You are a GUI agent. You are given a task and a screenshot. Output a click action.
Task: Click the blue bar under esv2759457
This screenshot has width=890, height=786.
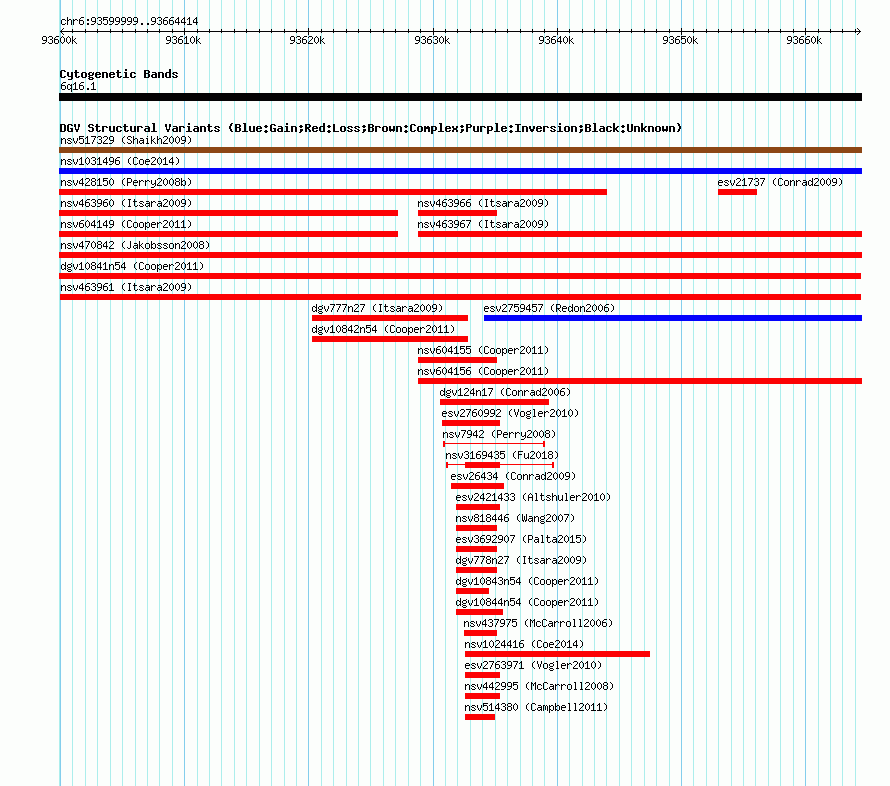pos(673,318)
